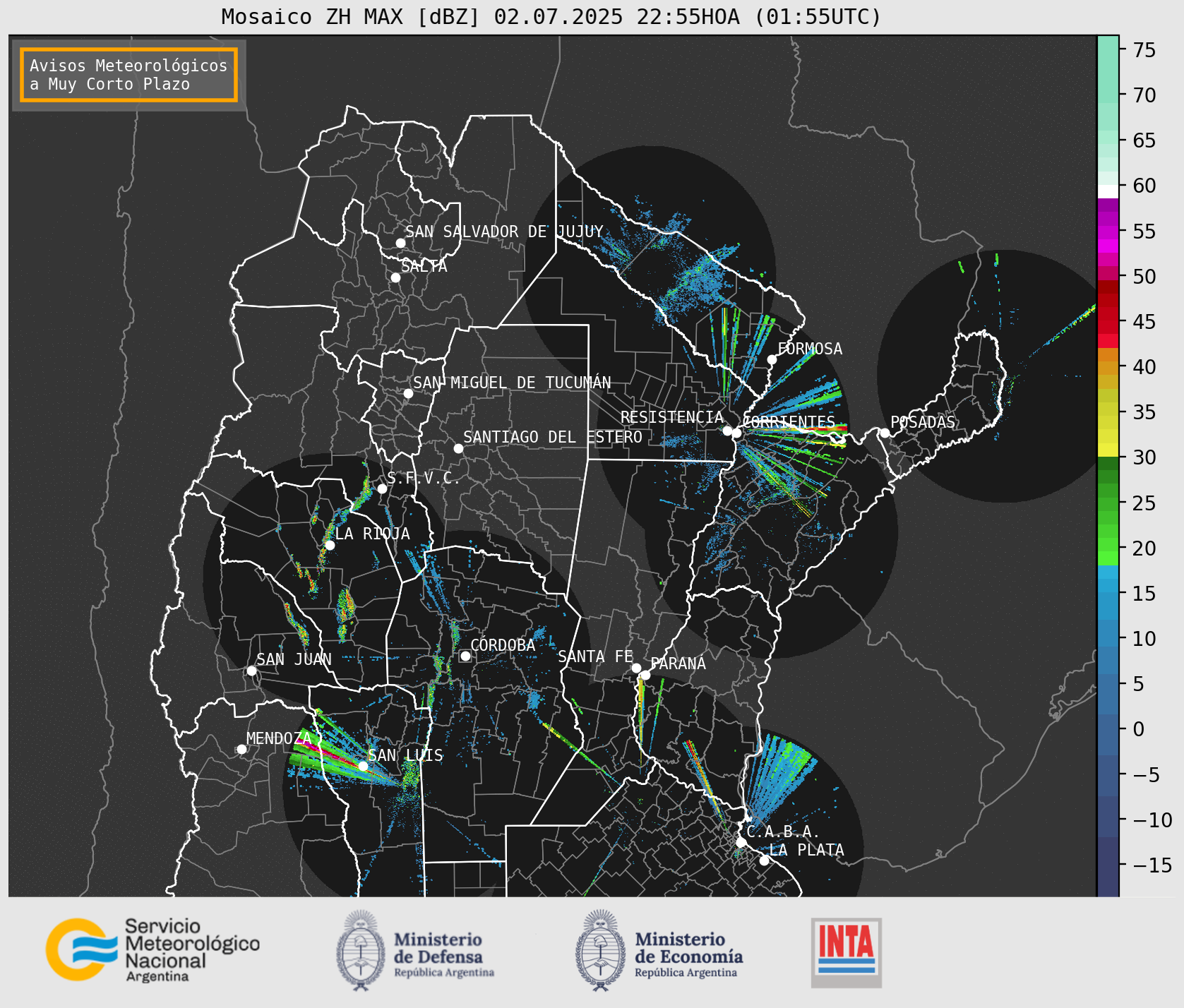
Task: Click the dark -15 dBZ colorbar band
Action: click(x=1108, y=865)
